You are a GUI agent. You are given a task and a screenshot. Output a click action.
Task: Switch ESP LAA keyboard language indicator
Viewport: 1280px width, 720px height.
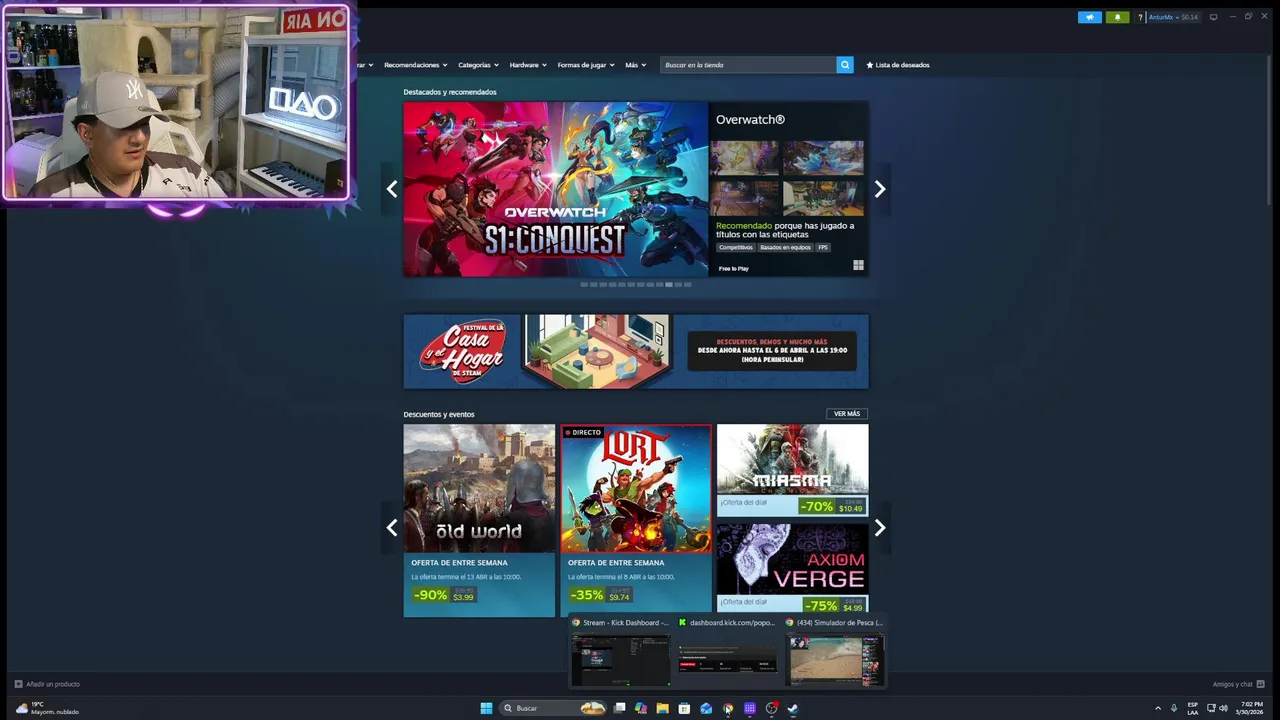[x=1193, y=708]
